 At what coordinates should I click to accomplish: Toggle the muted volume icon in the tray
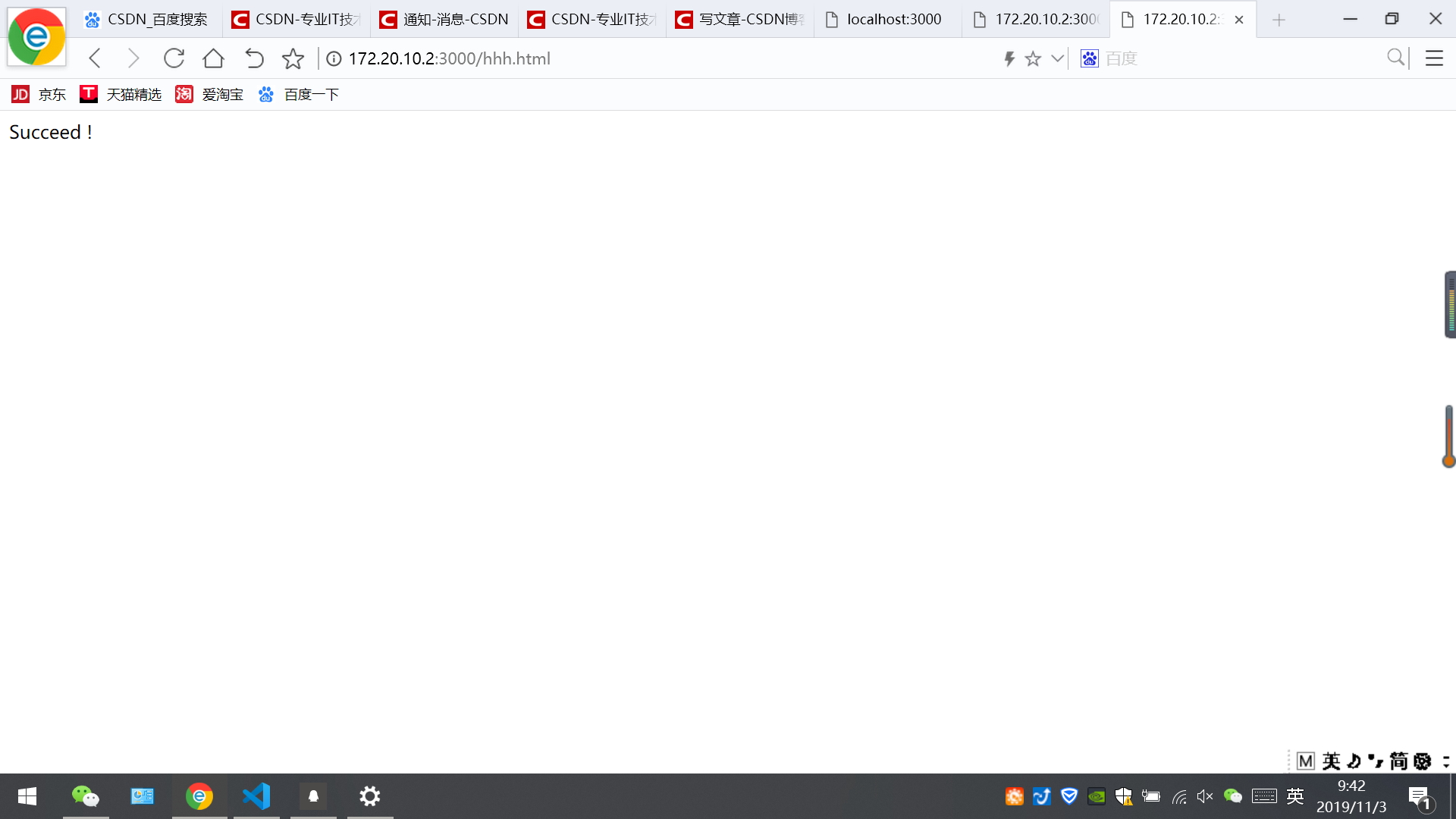[1205, 796]
